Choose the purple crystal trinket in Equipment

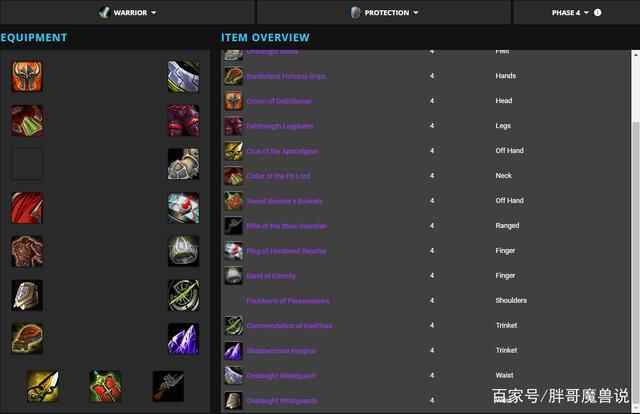[184, 339]
